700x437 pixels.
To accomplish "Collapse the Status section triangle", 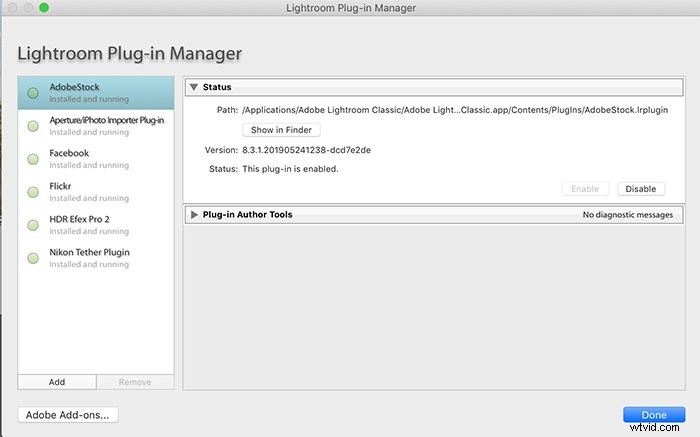I will (194, 87).
